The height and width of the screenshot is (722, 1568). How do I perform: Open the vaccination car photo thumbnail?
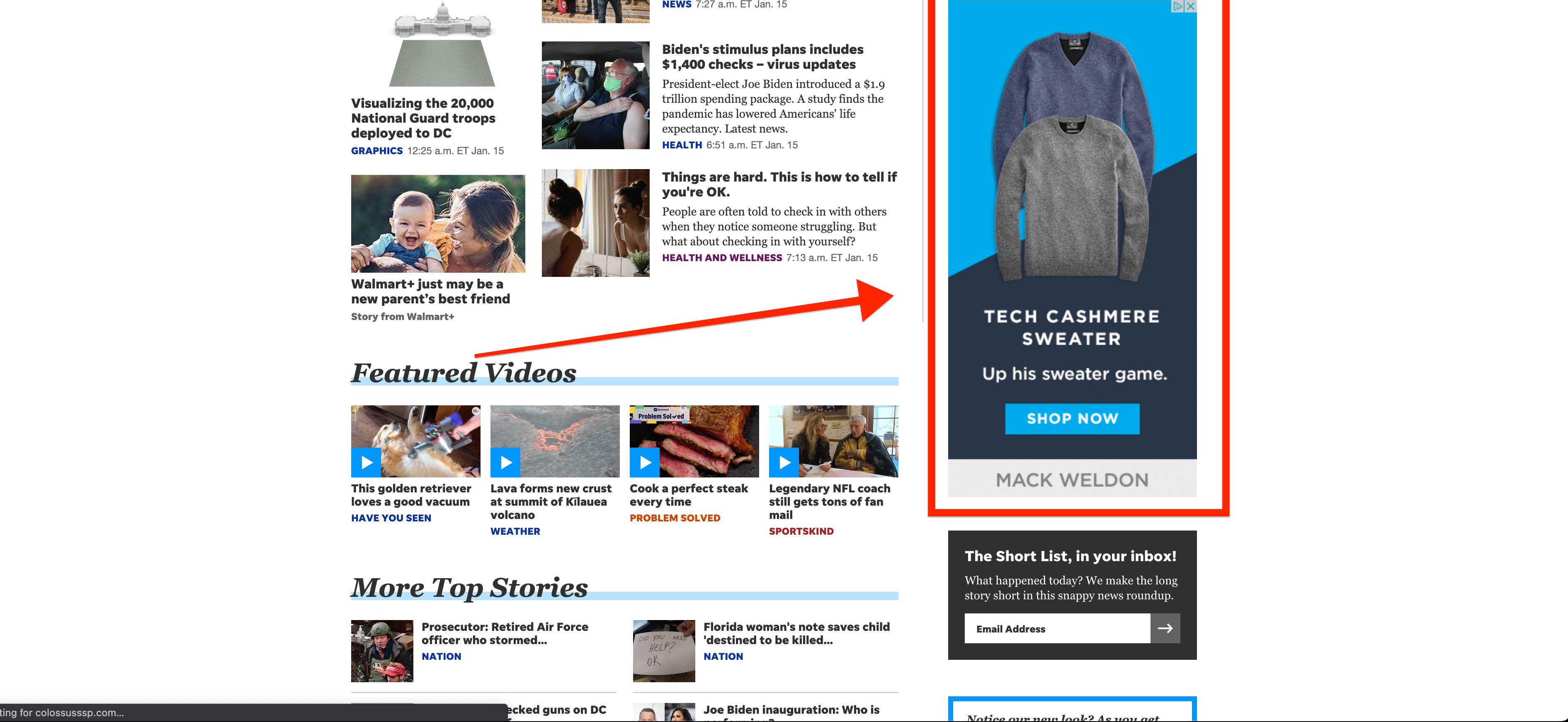[x=595, y=95]
